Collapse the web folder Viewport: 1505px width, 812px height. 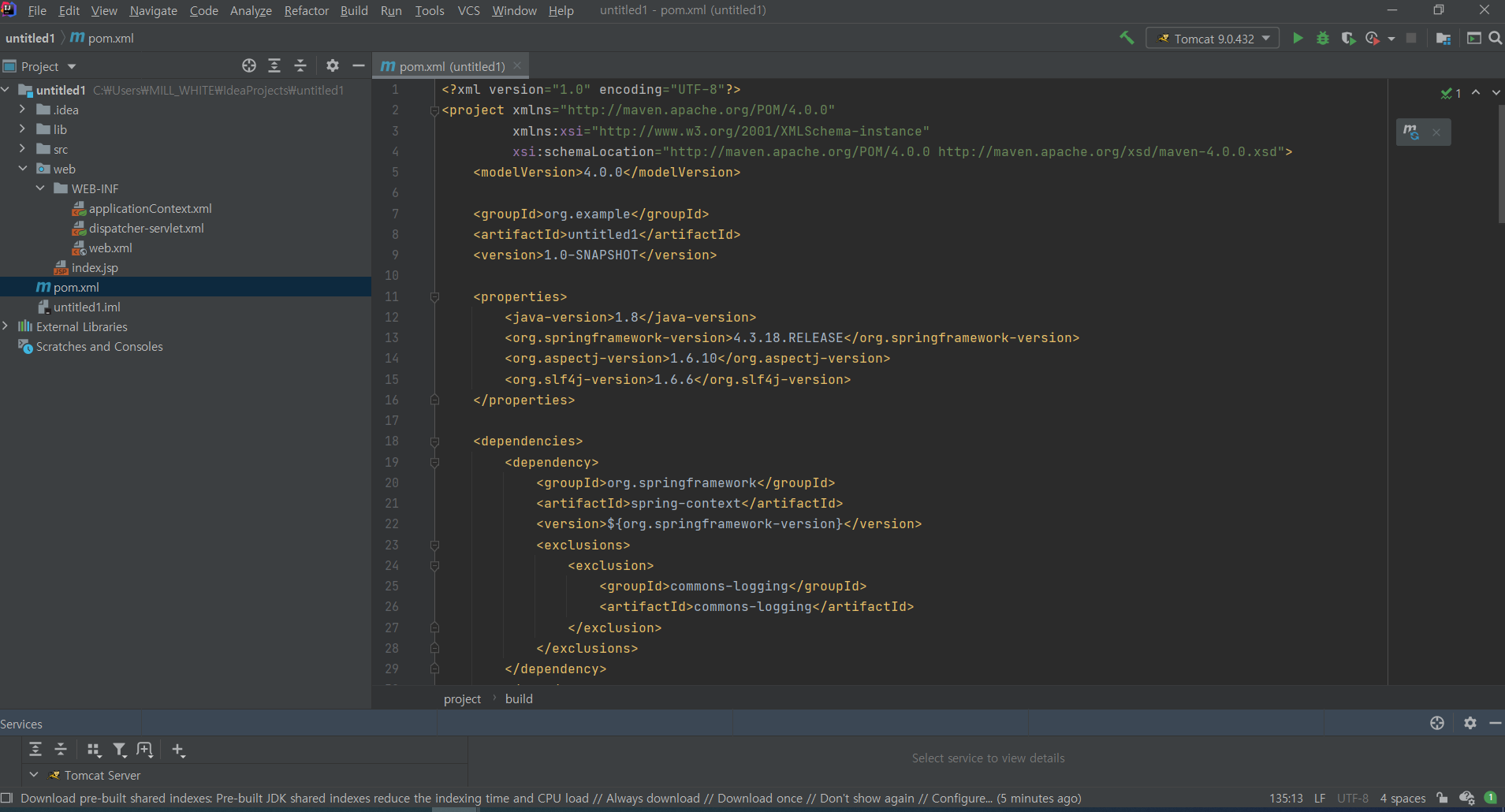[23, 169]
